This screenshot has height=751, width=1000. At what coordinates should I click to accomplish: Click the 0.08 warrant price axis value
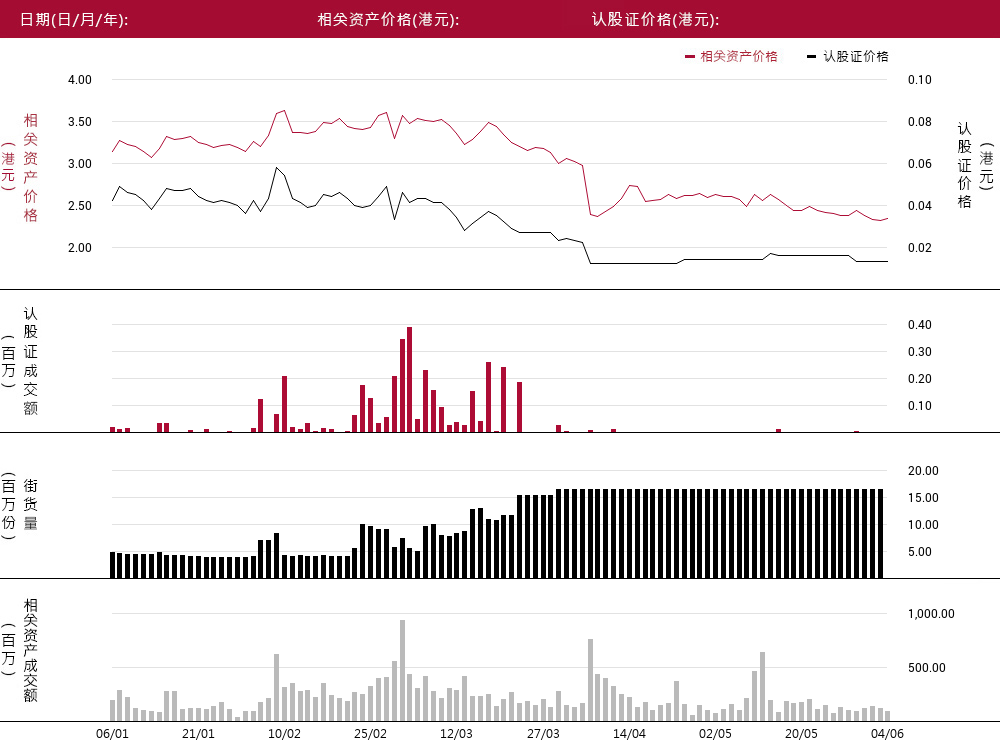920,122
